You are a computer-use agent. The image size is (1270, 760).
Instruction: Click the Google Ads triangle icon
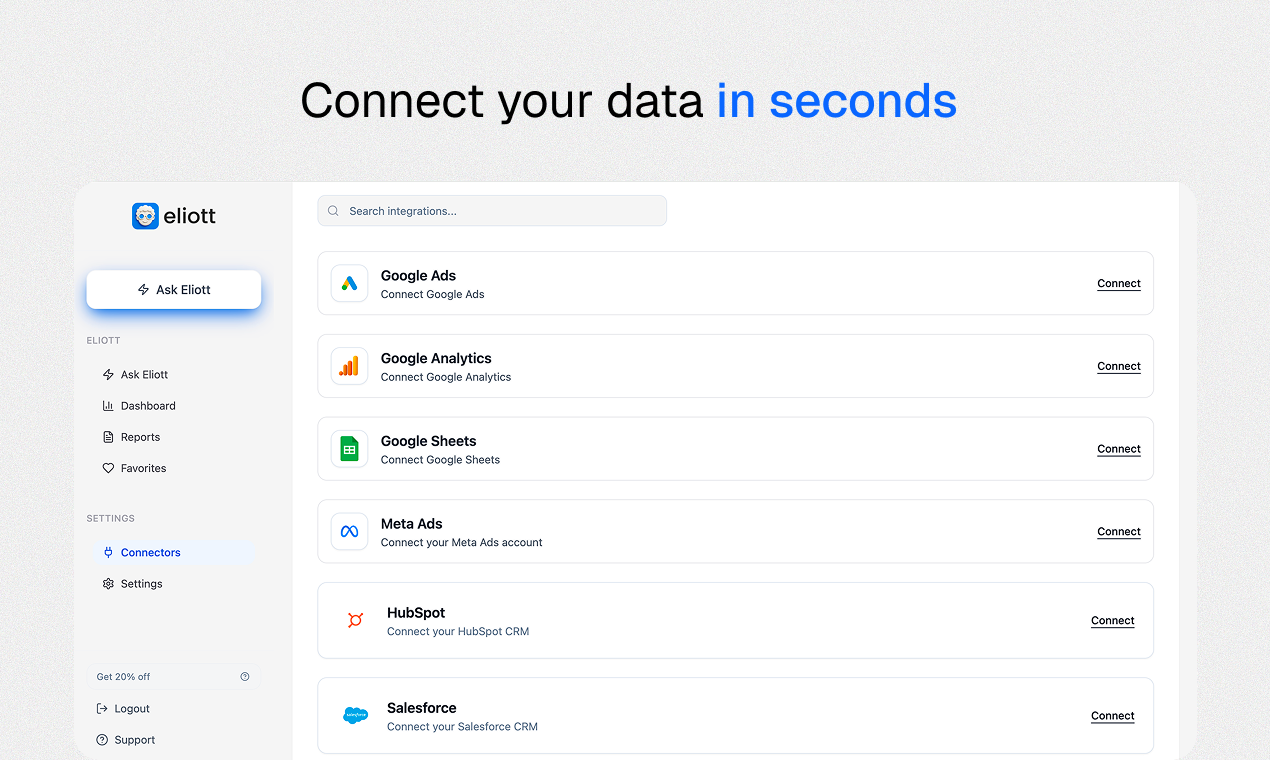[349, 283]
